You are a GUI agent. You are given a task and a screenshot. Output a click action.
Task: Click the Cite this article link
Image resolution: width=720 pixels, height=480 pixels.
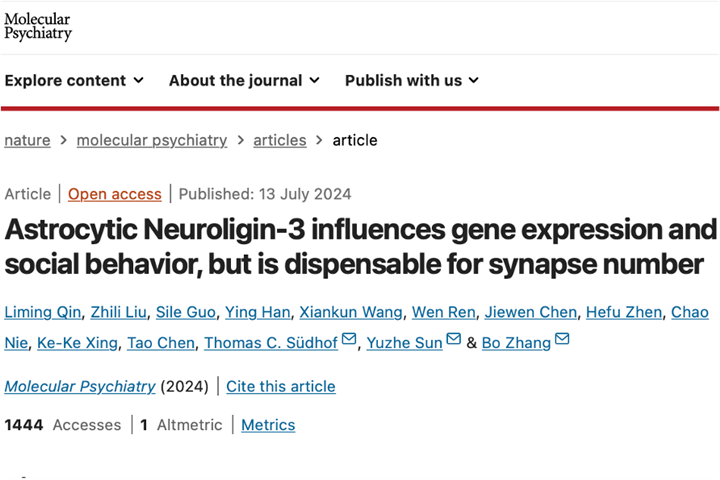pyautogui.click(x=281, y=386)
